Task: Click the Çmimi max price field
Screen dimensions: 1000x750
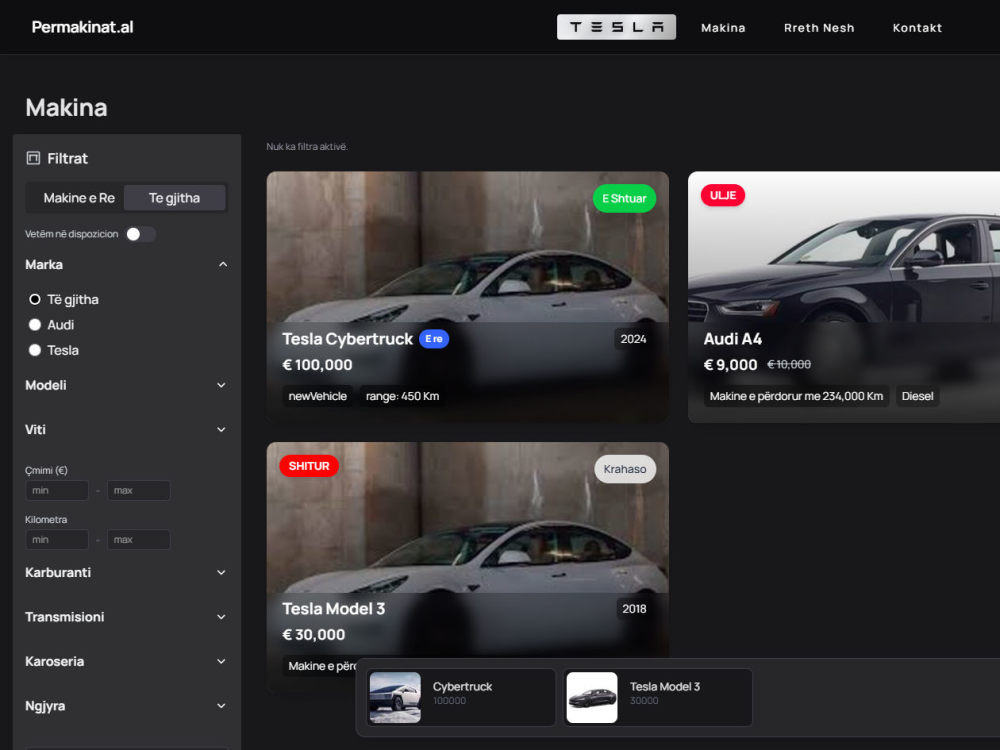Action: pos(138,490)
